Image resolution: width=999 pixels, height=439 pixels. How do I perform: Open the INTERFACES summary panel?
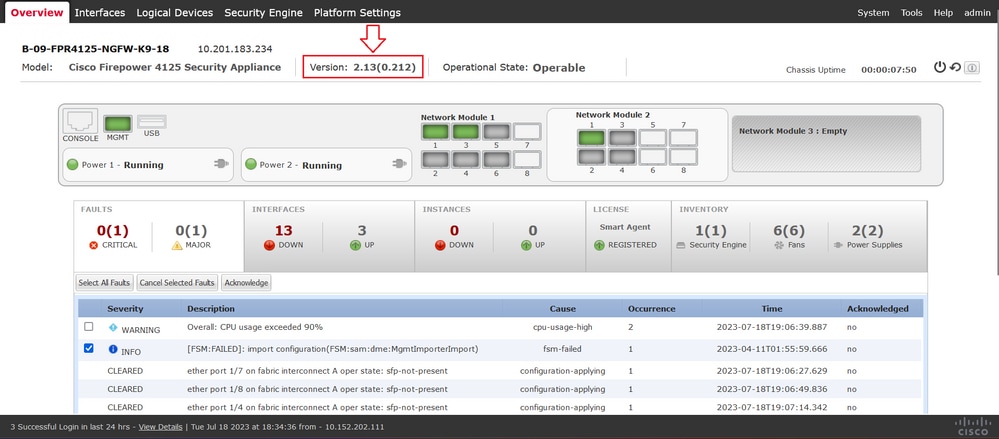click(329, 236)
